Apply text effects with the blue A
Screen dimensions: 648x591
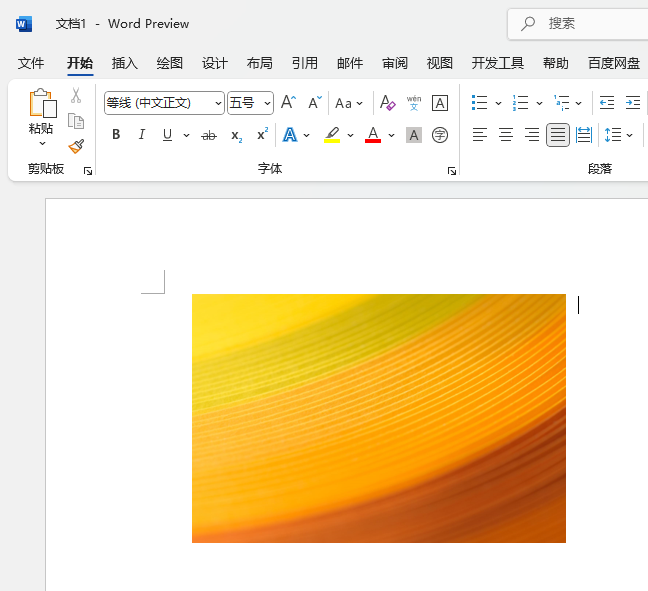click(290, 135)
